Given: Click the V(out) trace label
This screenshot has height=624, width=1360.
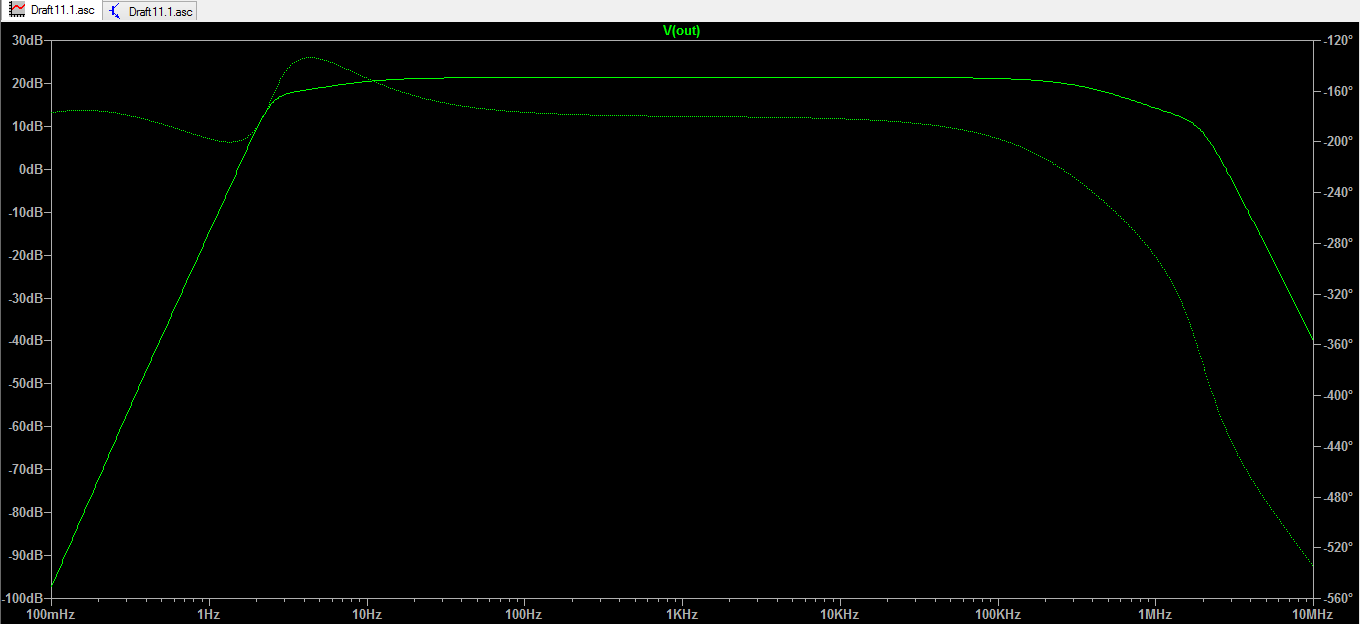Looking at the screenshot, I should pyautogui.click(x=682, y=31).
